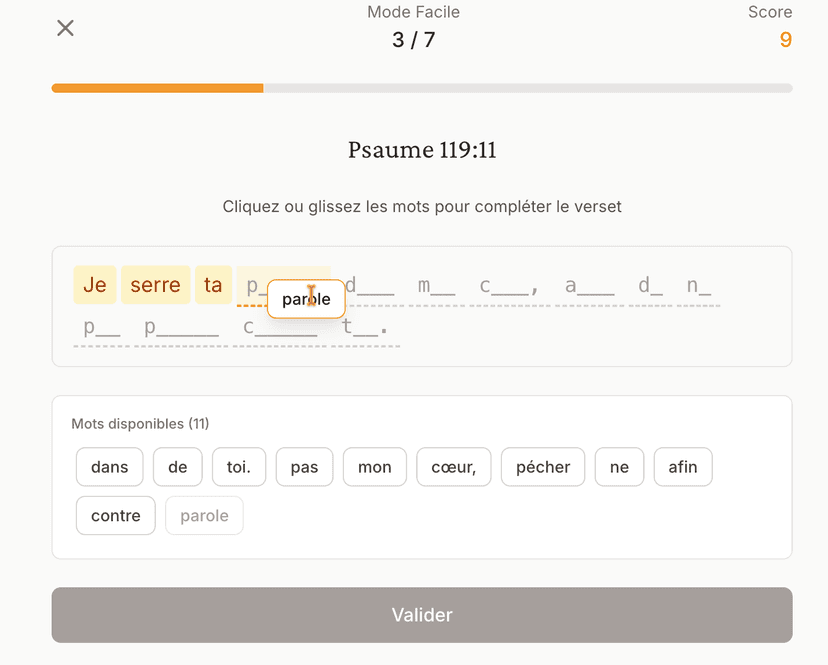Image resolution: width=828 pixels, height=665 pixels.
Task: Select the word chip "toi."
Action: pyautogui.click(x=238, y=466)
